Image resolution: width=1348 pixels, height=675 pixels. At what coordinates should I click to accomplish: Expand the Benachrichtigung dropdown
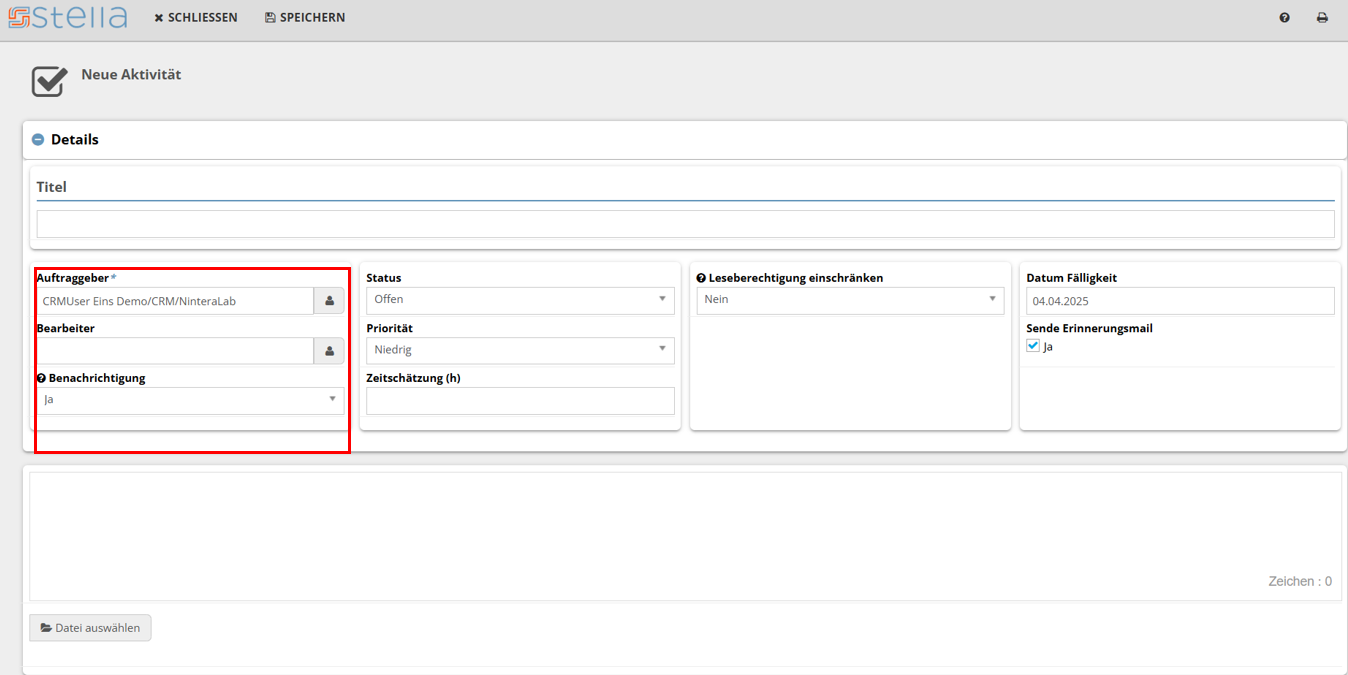(190, 400)
